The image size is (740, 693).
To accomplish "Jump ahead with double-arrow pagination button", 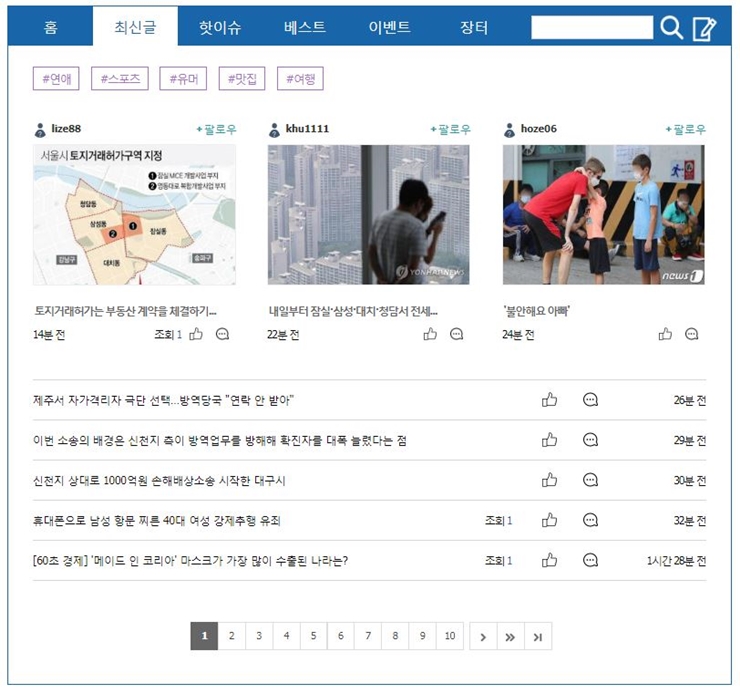I will tap(510, 636).
